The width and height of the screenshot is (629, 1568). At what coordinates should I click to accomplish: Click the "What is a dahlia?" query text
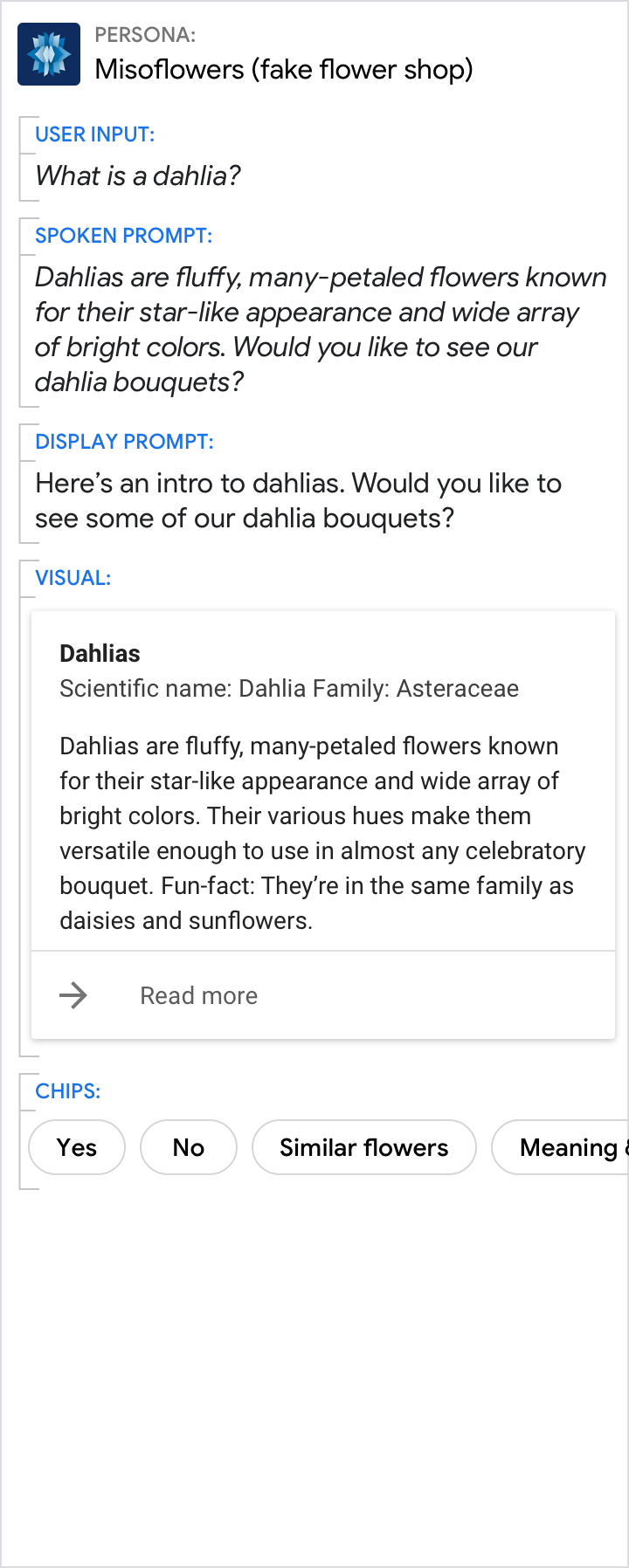click(x=138, y=176)
